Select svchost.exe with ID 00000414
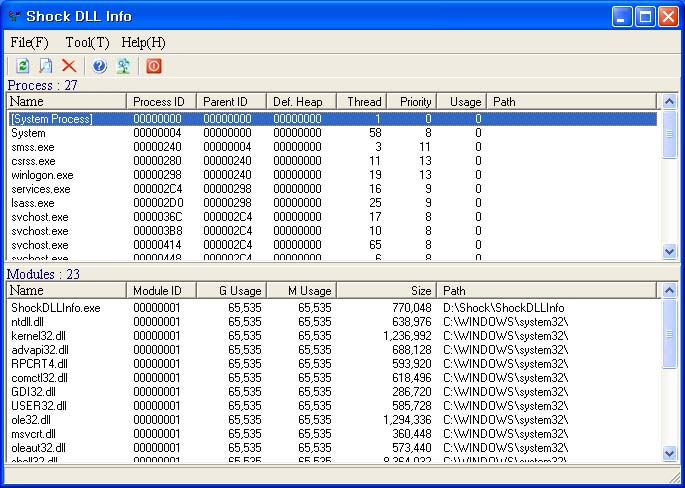 pyautogui.click(x=332, y=245)
